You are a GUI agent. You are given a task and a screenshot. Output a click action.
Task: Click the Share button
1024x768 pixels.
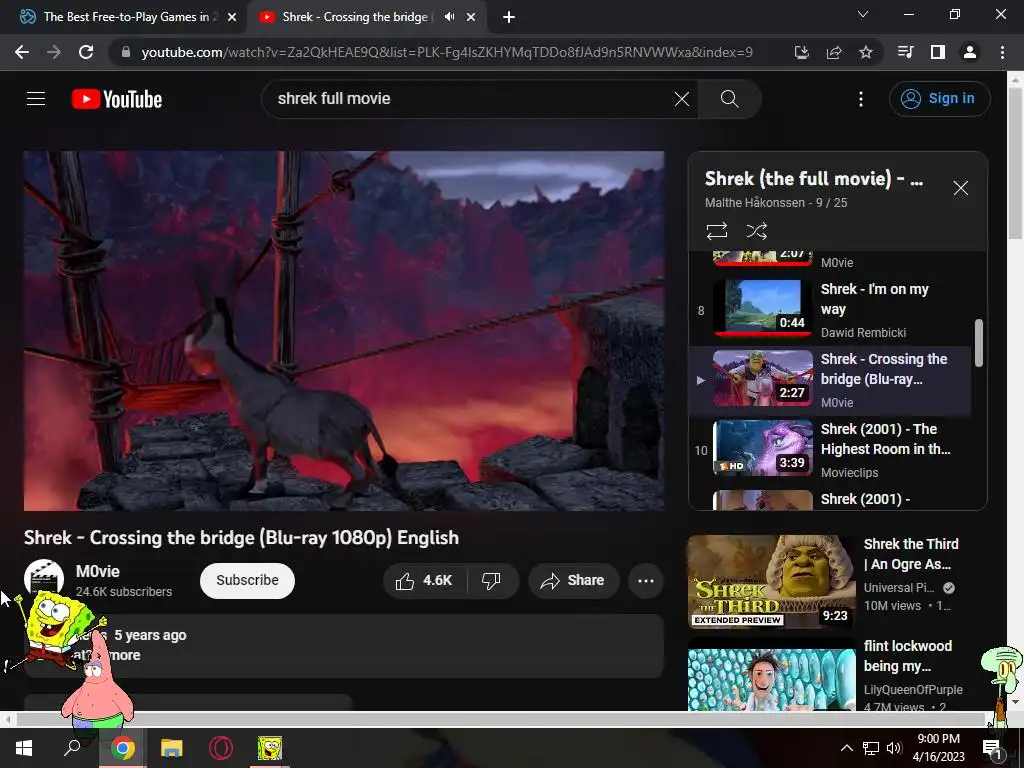pyautogui.click(x=573, y=580)
